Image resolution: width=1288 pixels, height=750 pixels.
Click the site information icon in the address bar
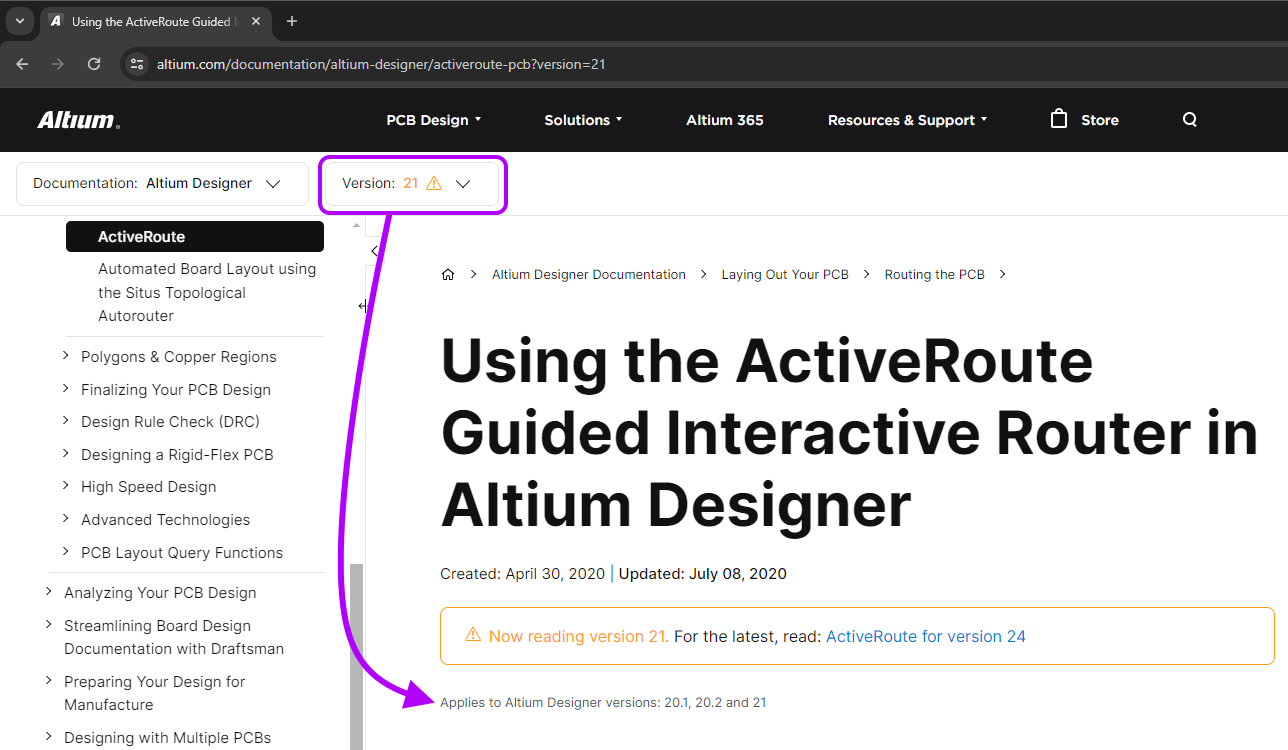138,64
